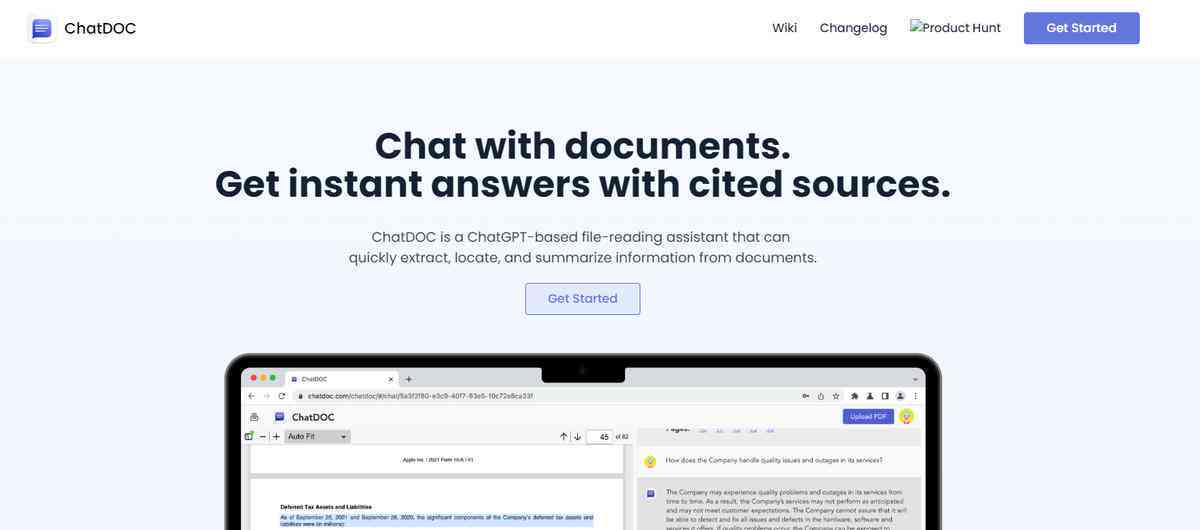The height and width of the screenshot is (530, 1200).
Task: Click the headline 'Chat with documents.'
Action: (583, 145)
